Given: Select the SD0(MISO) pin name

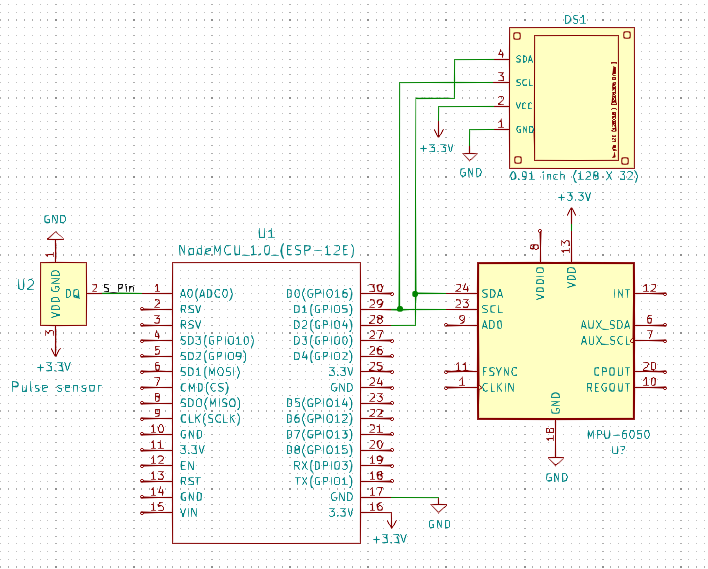Looking at the screenshot, I should coord(210,403).
